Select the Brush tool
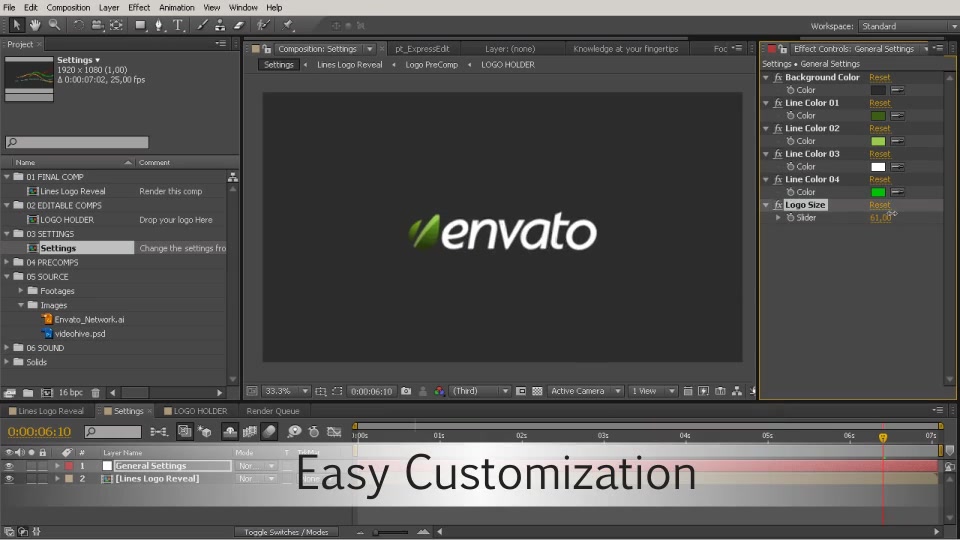The height and width of the screenshot is (540, 960). [x=202, y=25]
